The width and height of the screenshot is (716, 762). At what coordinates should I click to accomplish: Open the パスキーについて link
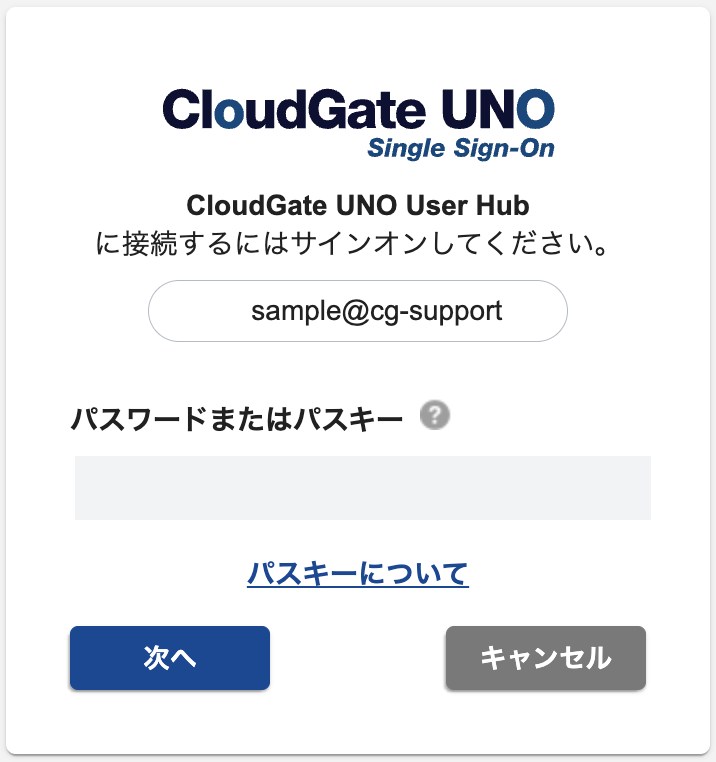click(358, 573)
